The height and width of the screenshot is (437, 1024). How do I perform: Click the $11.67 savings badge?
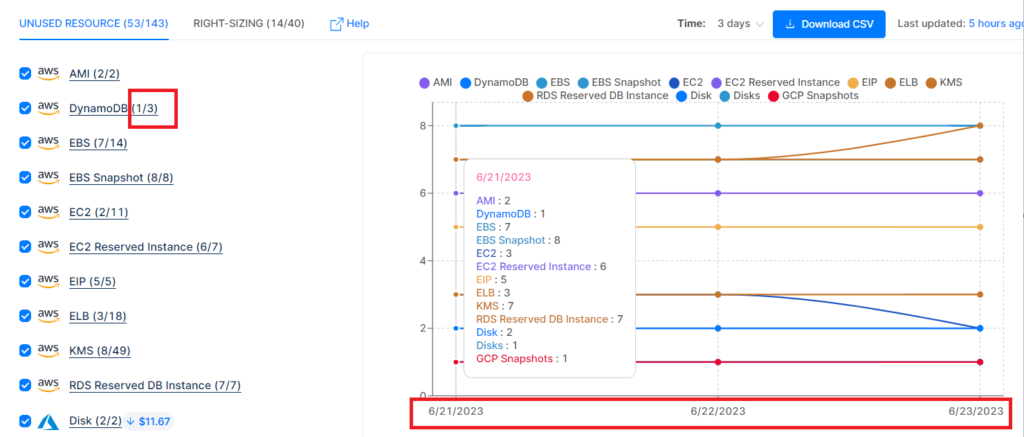[150, 421]
